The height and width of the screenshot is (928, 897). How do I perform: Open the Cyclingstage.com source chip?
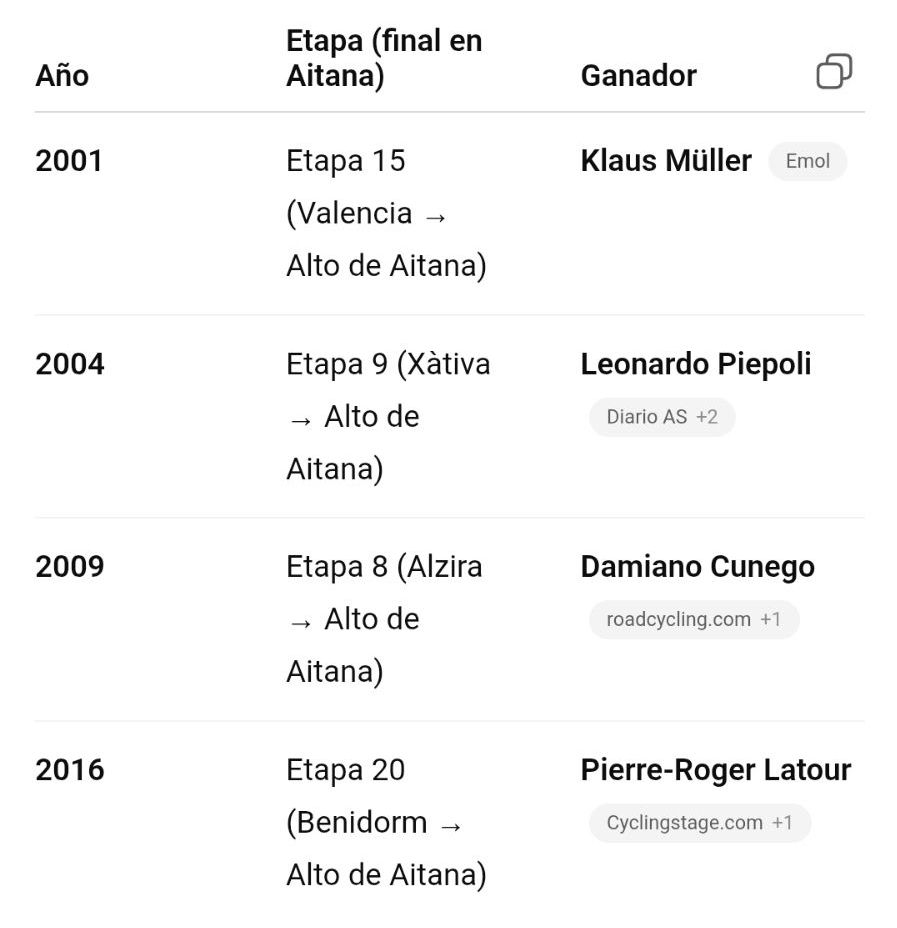click(x=698, y=823)
